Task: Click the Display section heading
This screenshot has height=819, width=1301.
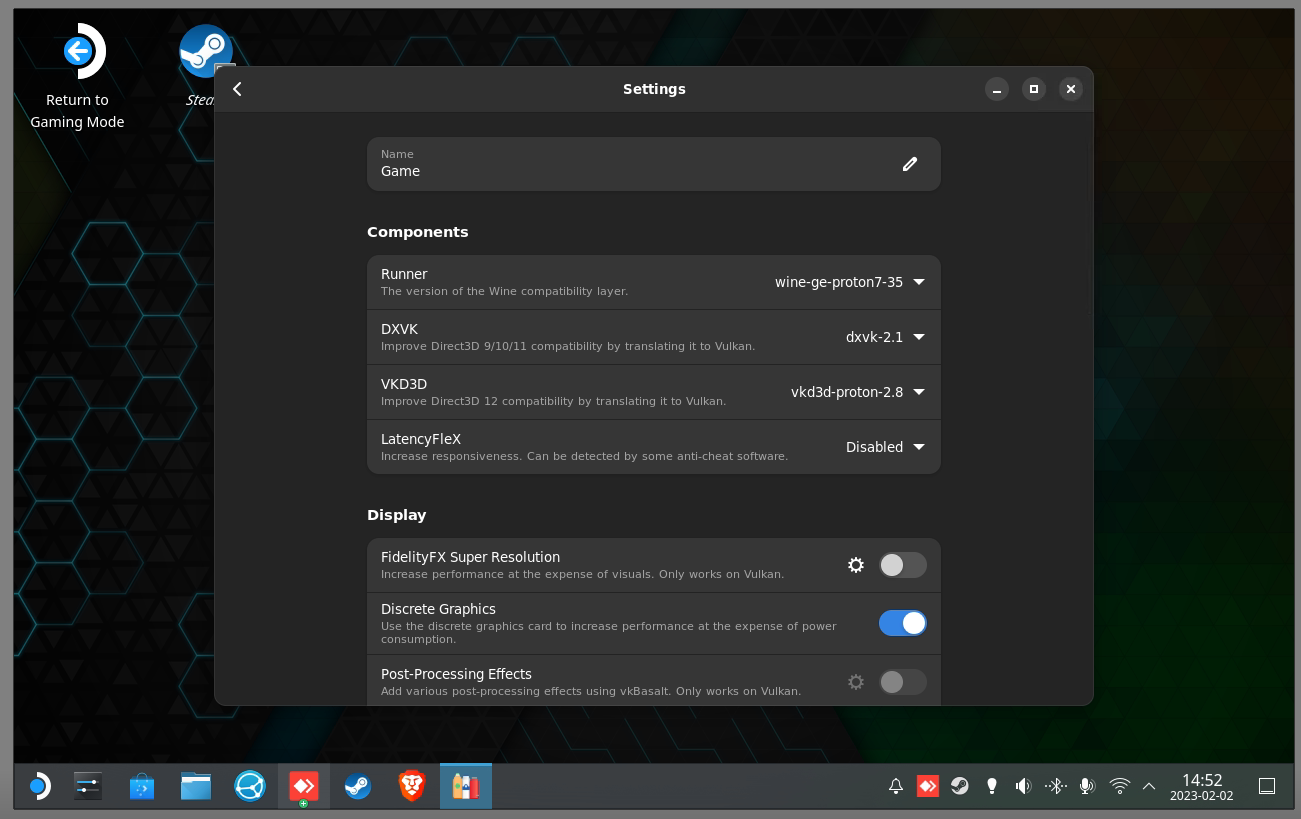Action: (397, 515)
